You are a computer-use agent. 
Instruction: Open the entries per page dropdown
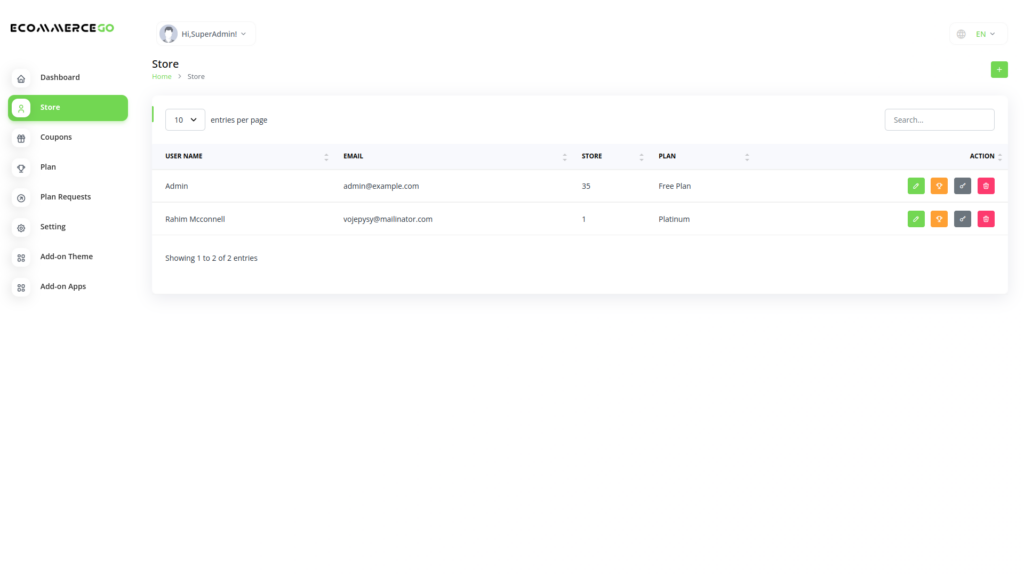(x=184, y=119)
